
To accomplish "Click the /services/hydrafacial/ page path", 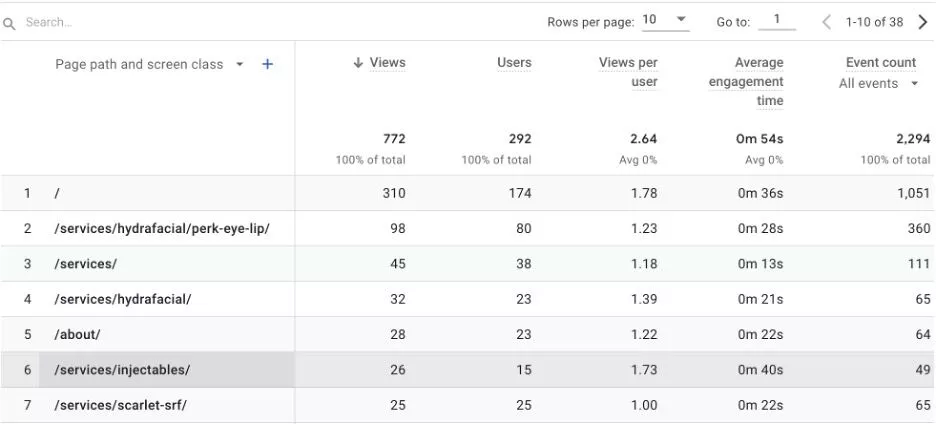I will click(x=122, y=299).
